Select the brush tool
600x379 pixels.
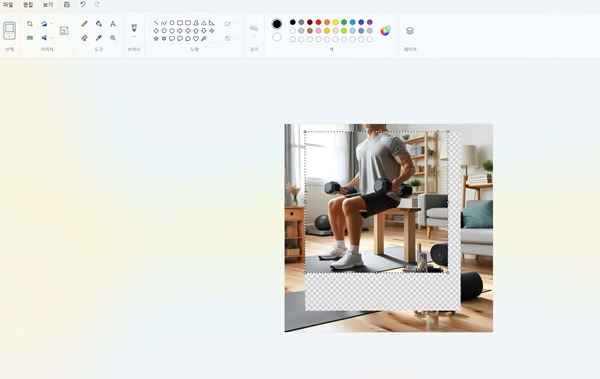click(x=134, y=28)
